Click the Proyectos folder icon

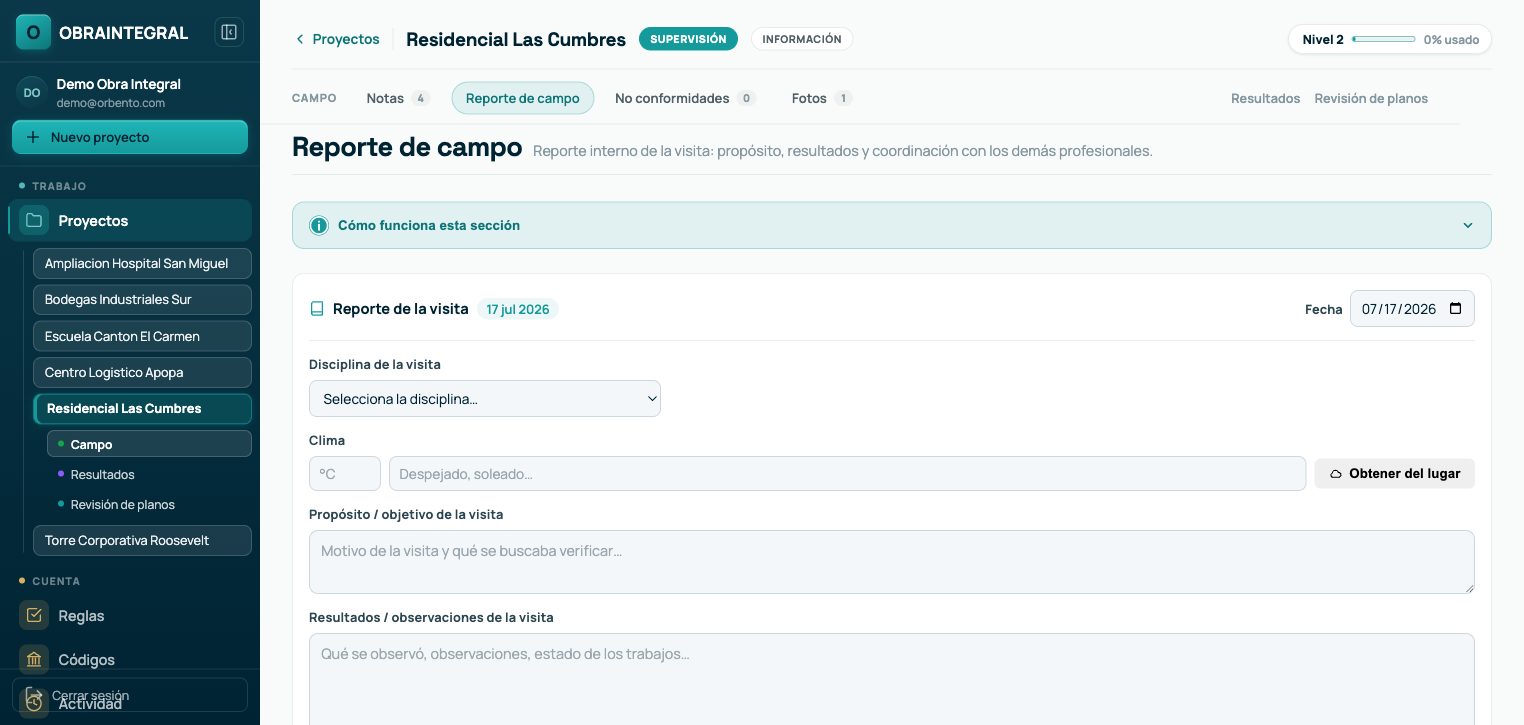34,220
